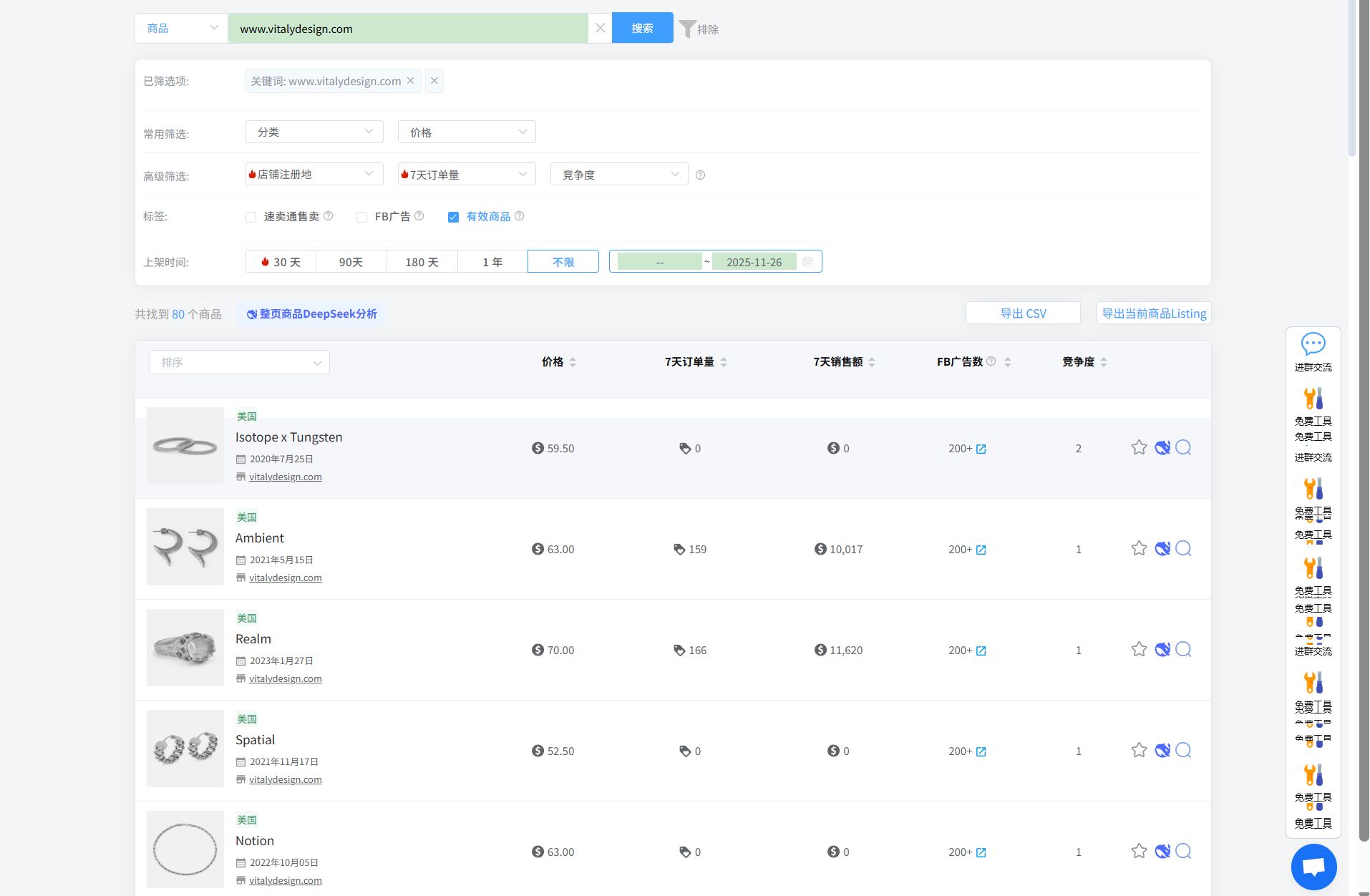This screenshot has height=896, width=1370.
Task: Click magnifier icon in Realm product row
Action: [x=1184, y=650]
